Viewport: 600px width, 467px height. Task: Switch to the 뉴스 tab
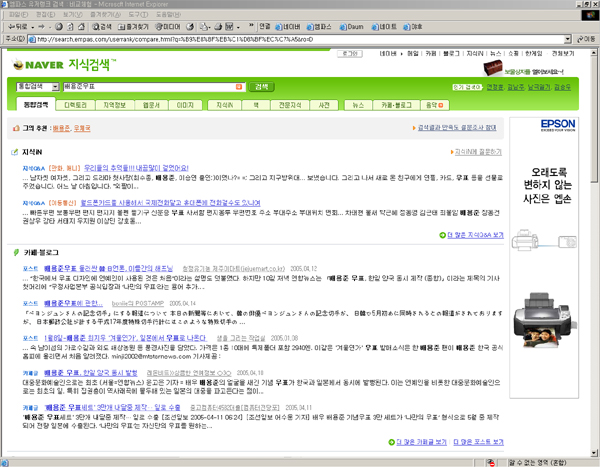click(x=358, y=104)
